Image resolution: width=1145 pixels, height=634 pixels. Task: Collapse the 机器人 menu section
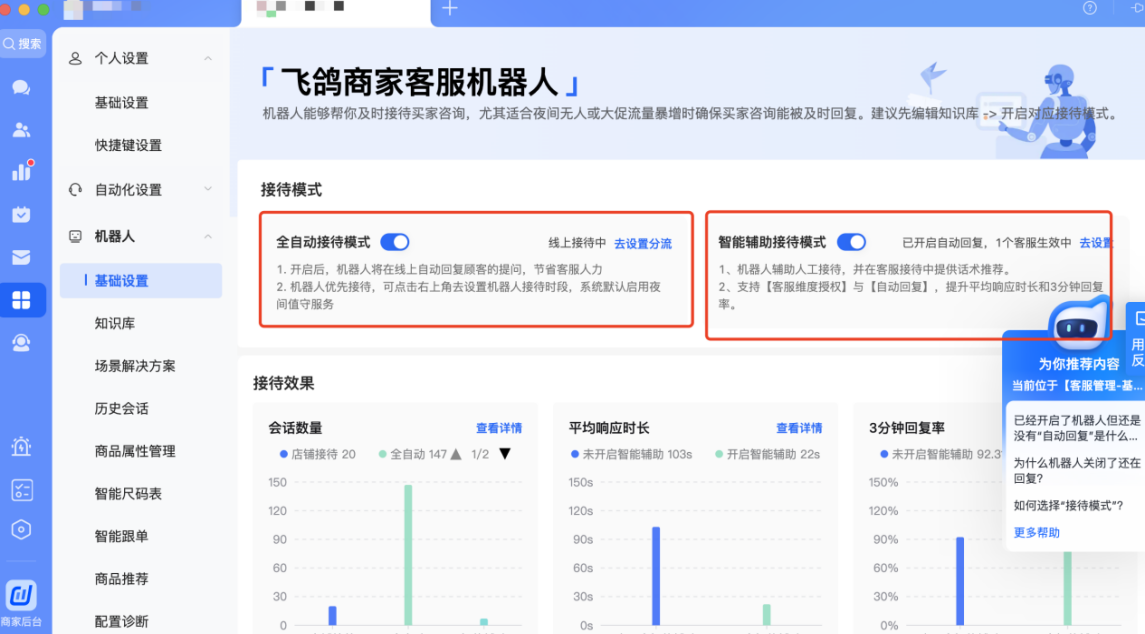(x=208, y=236)
